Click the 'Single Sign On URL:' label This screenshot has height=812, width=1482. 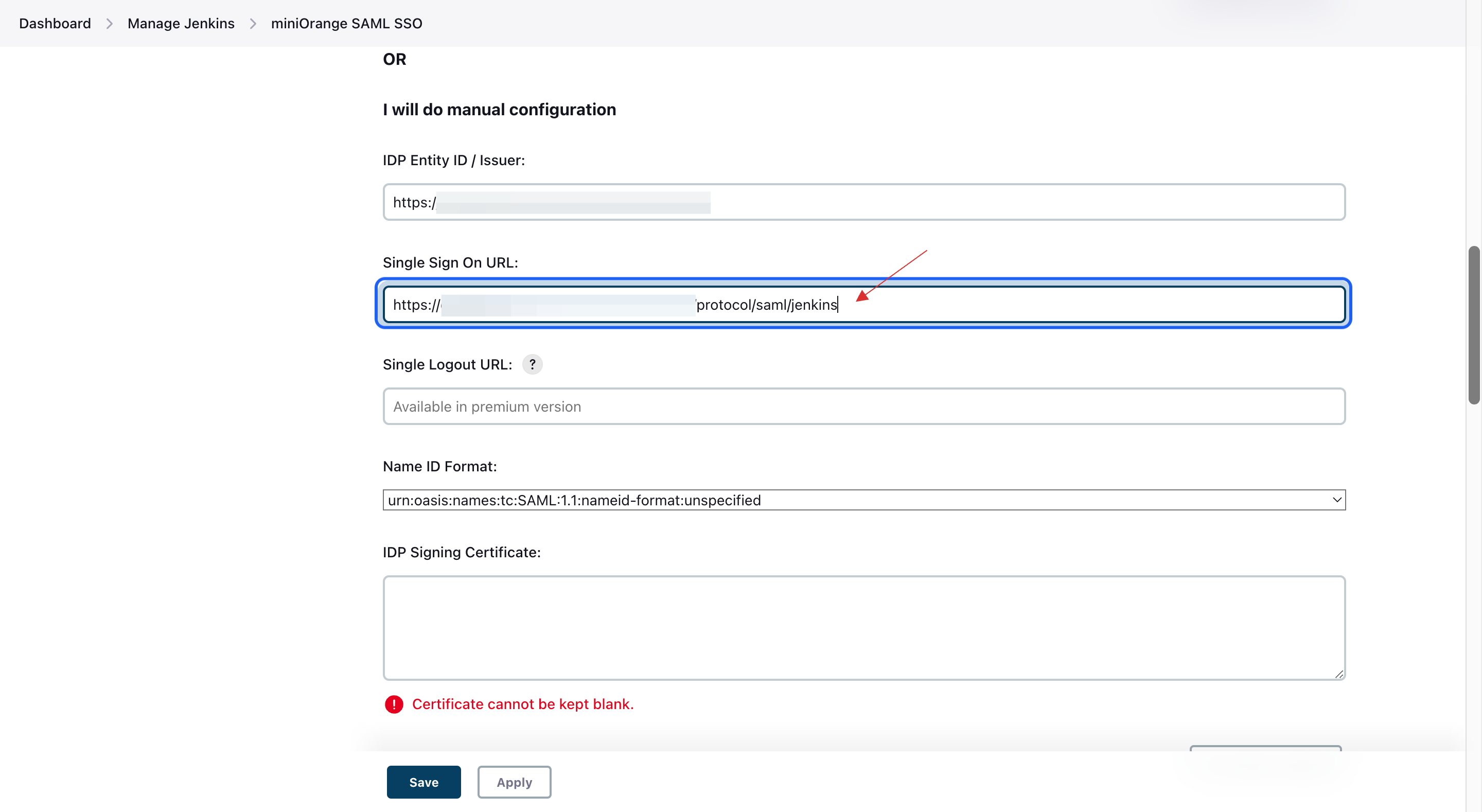[450, 262]
